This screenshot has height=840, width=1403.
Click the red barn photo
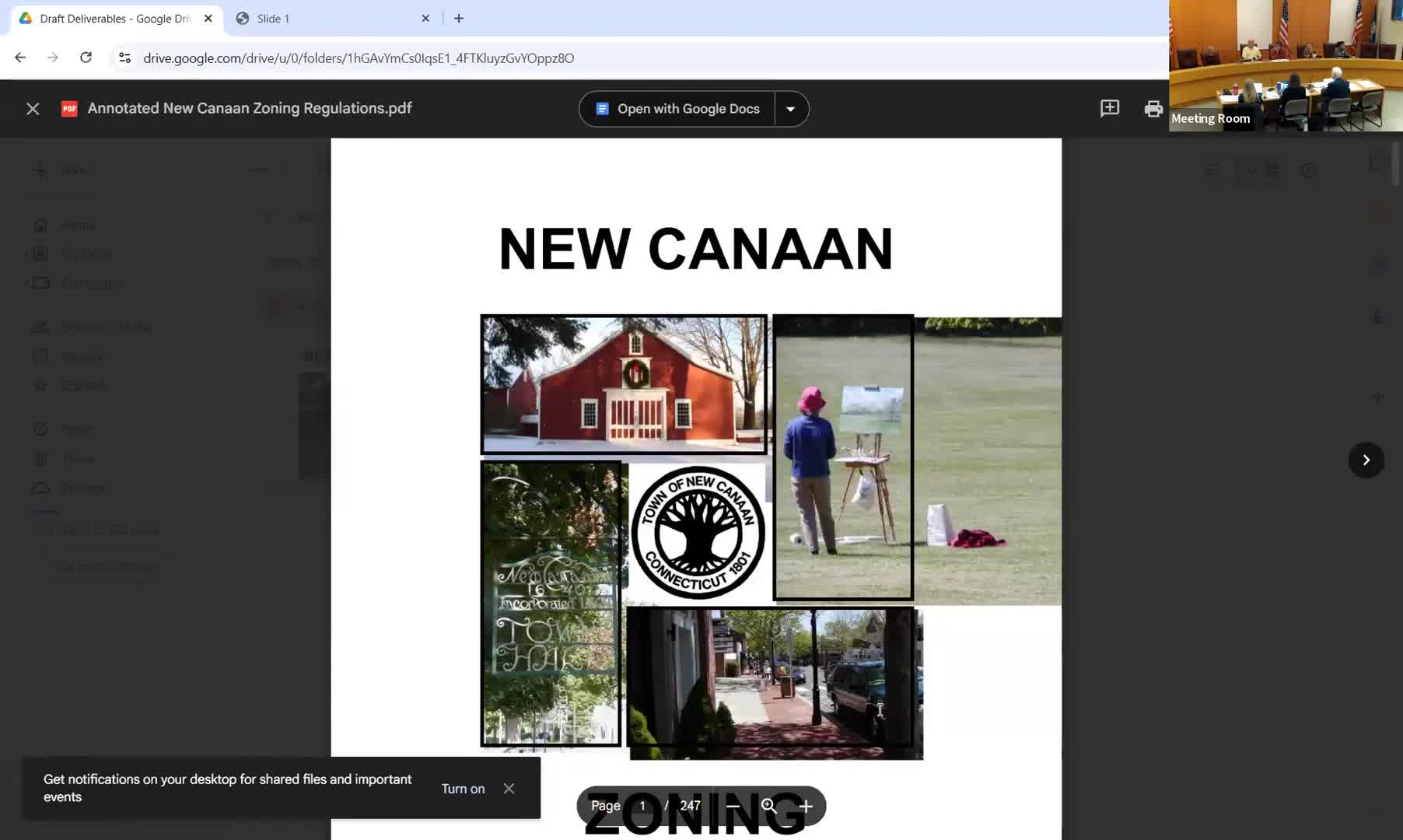pyautogui.click(x=624, y=384)
